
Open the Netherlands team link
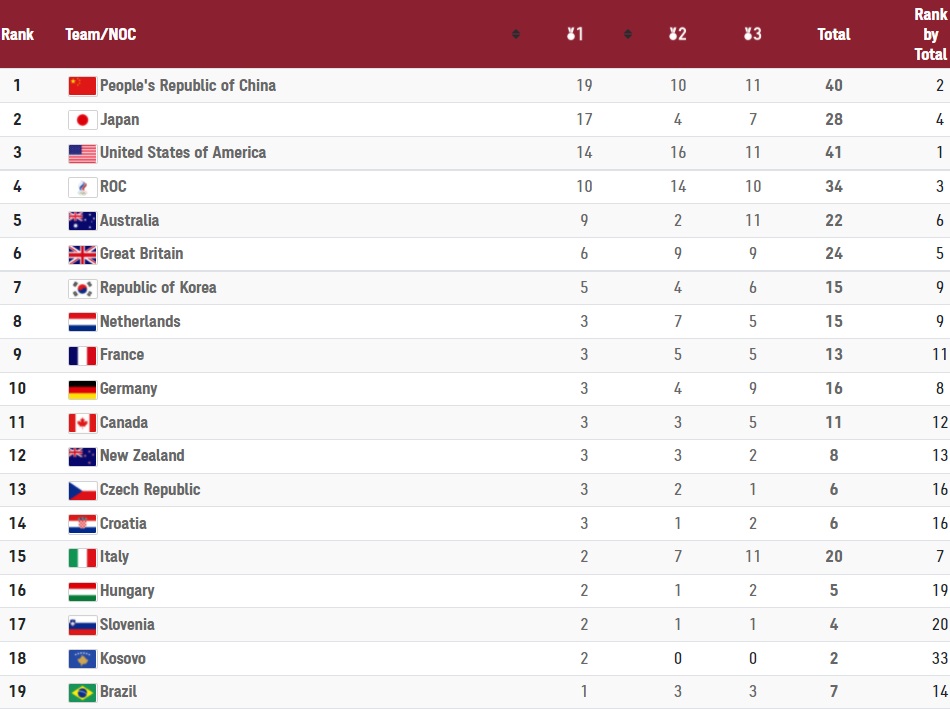(140, 321)
